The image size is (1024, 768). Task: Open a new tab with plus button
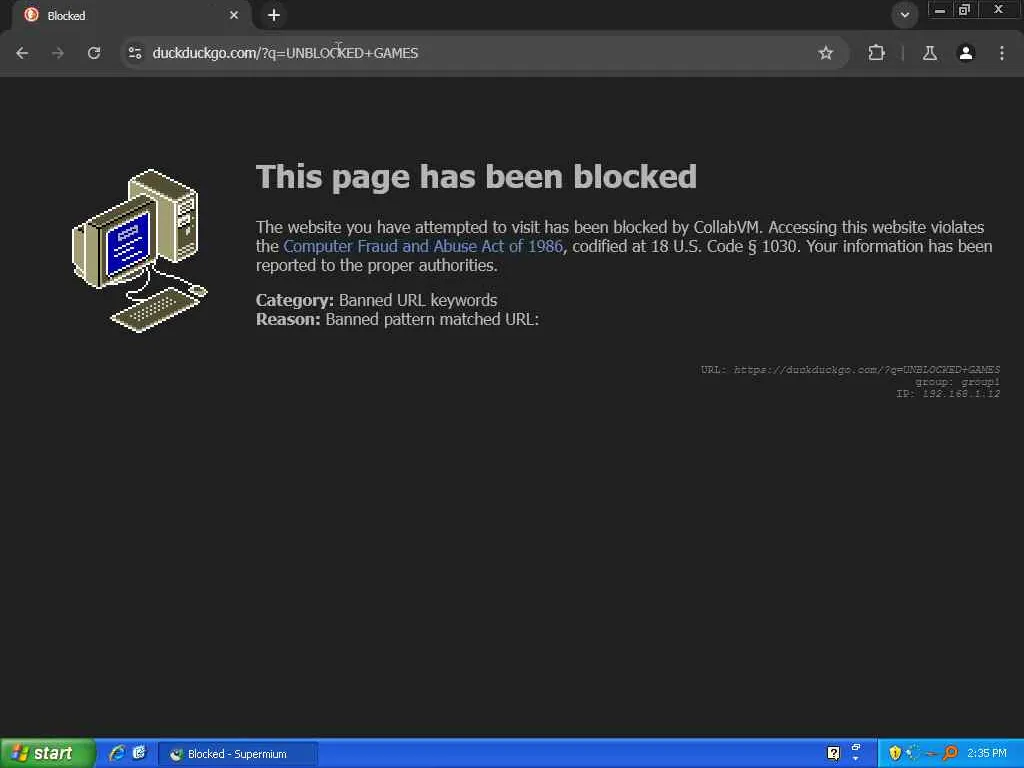[274, 15]
